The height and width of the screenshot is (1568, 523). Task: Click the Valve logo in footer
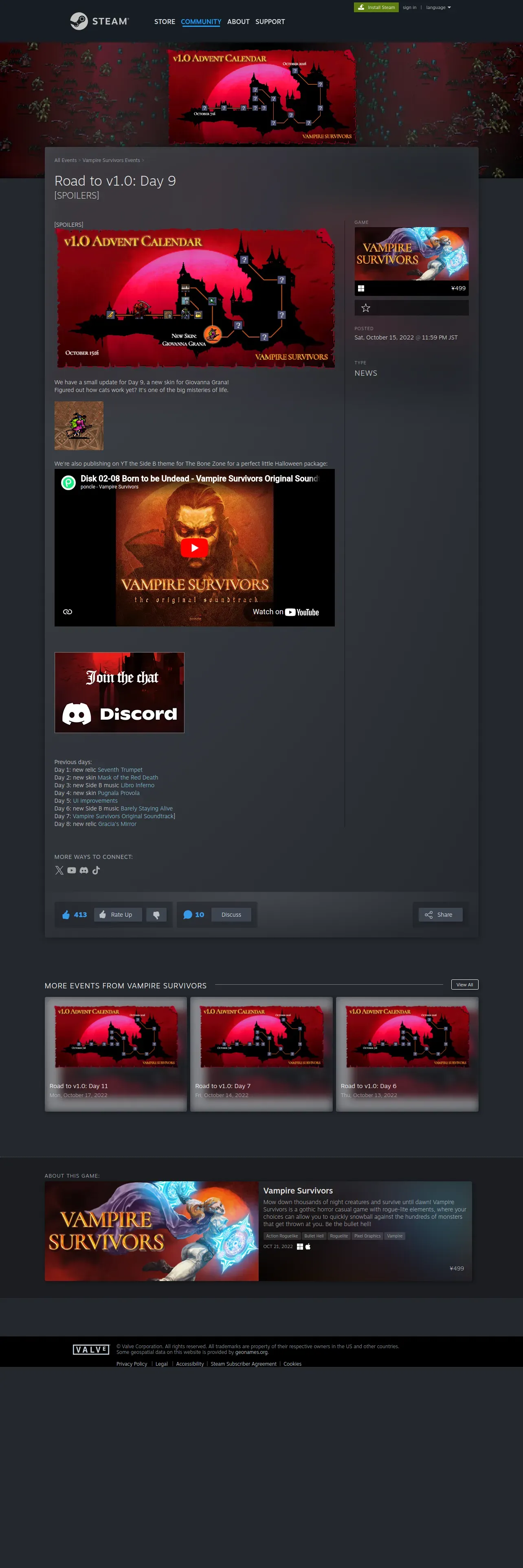tap(91, 1350)
